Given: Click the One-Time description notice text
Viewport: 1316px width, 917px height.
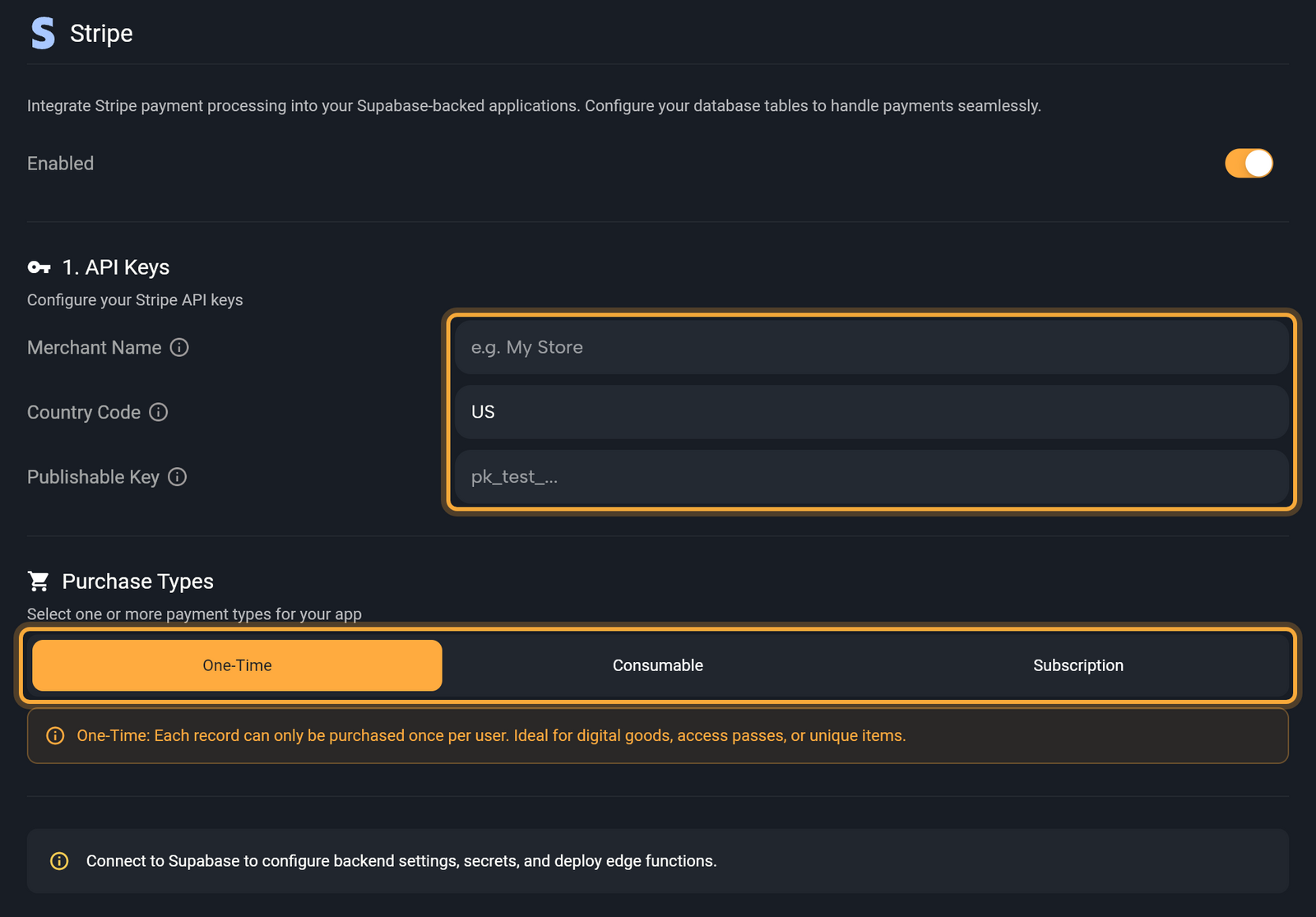Looking at the screenshot, I should coord(491,736).
